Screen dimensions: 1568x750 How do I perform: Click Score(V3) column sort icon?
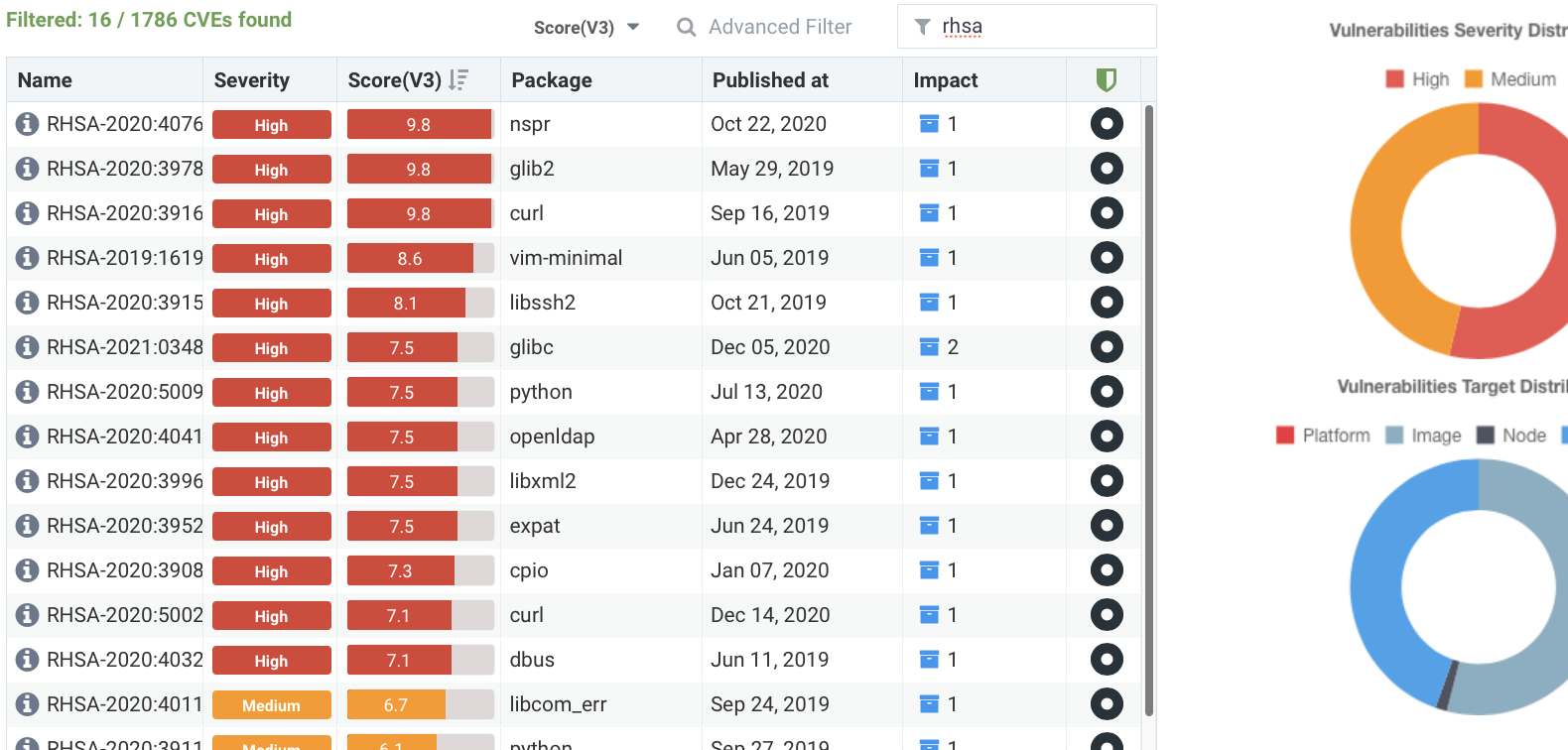tap(457, 80)
